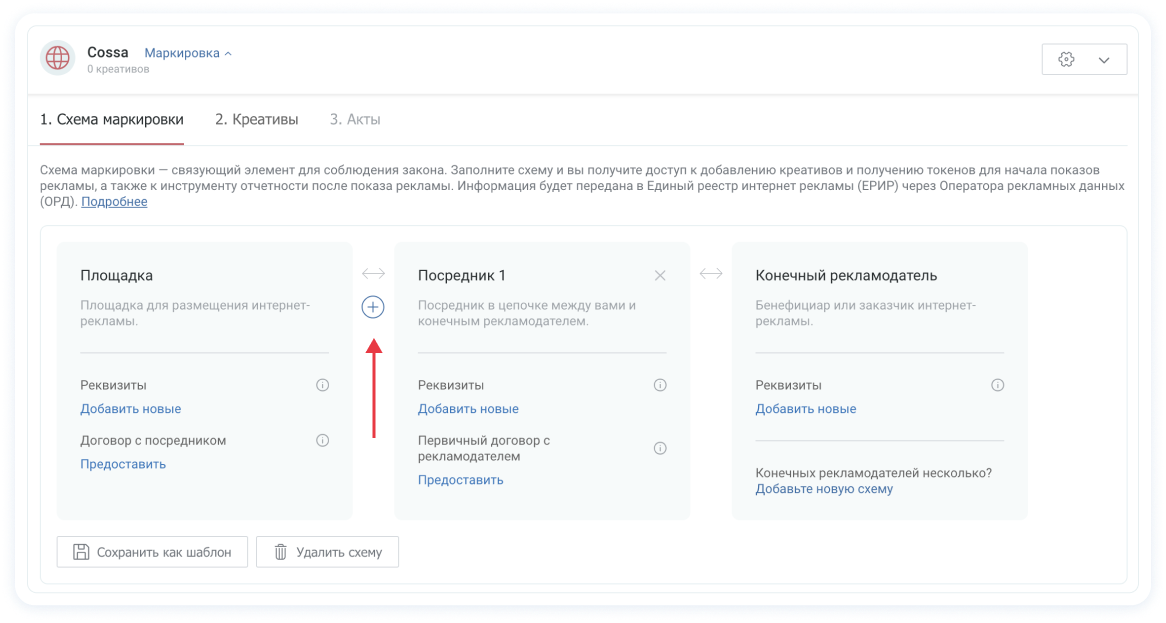The height and width of the screenshot is (623, 1166).
Task: Click the trash icon on Удалить схему
Action: click(282, 551)
